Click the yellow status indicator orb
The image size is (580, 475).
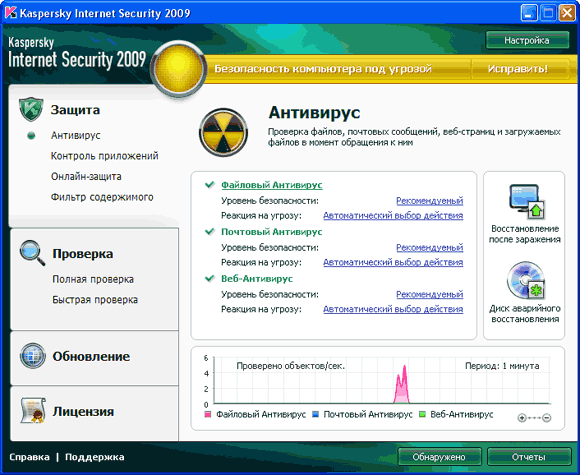179,68
